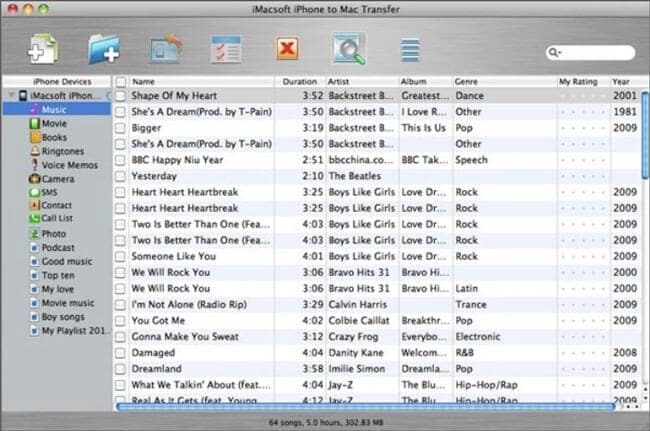Click the list view toolbar icon
The image size is (650, 431).
point(410,50)
